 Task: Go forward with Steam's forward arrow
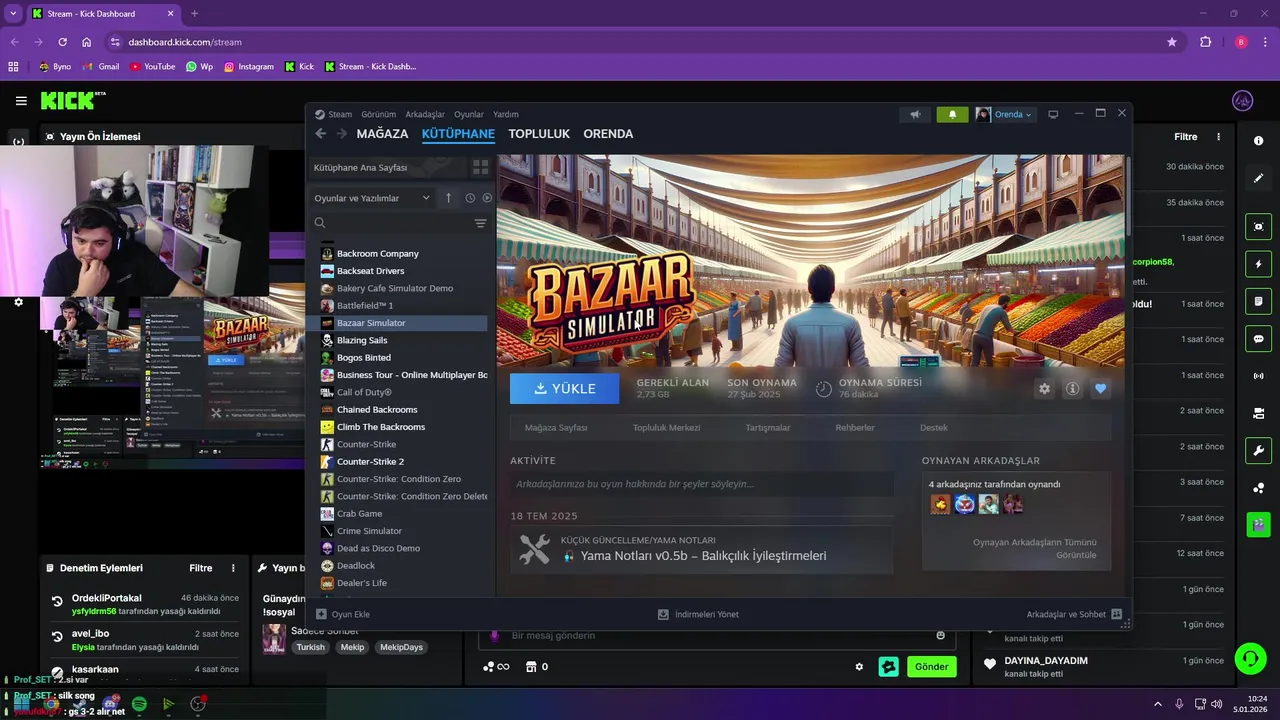coord(341,134)
